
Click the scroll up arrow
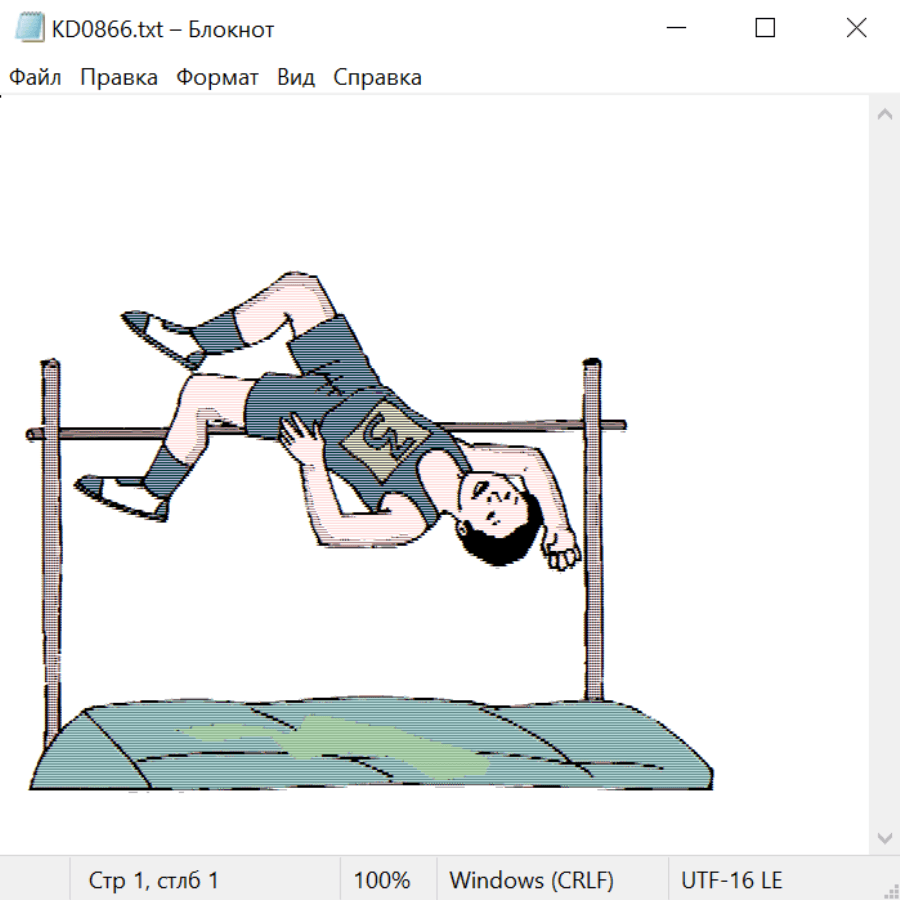[885, 114]
